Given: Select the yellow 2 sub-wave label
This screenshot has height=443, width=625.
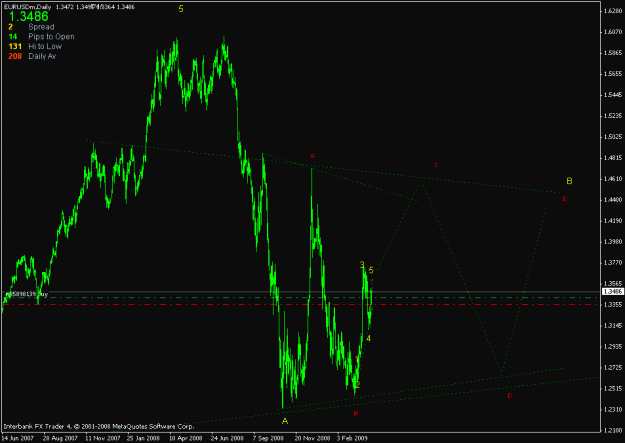Looking at the screenshot, I should 358,384.
